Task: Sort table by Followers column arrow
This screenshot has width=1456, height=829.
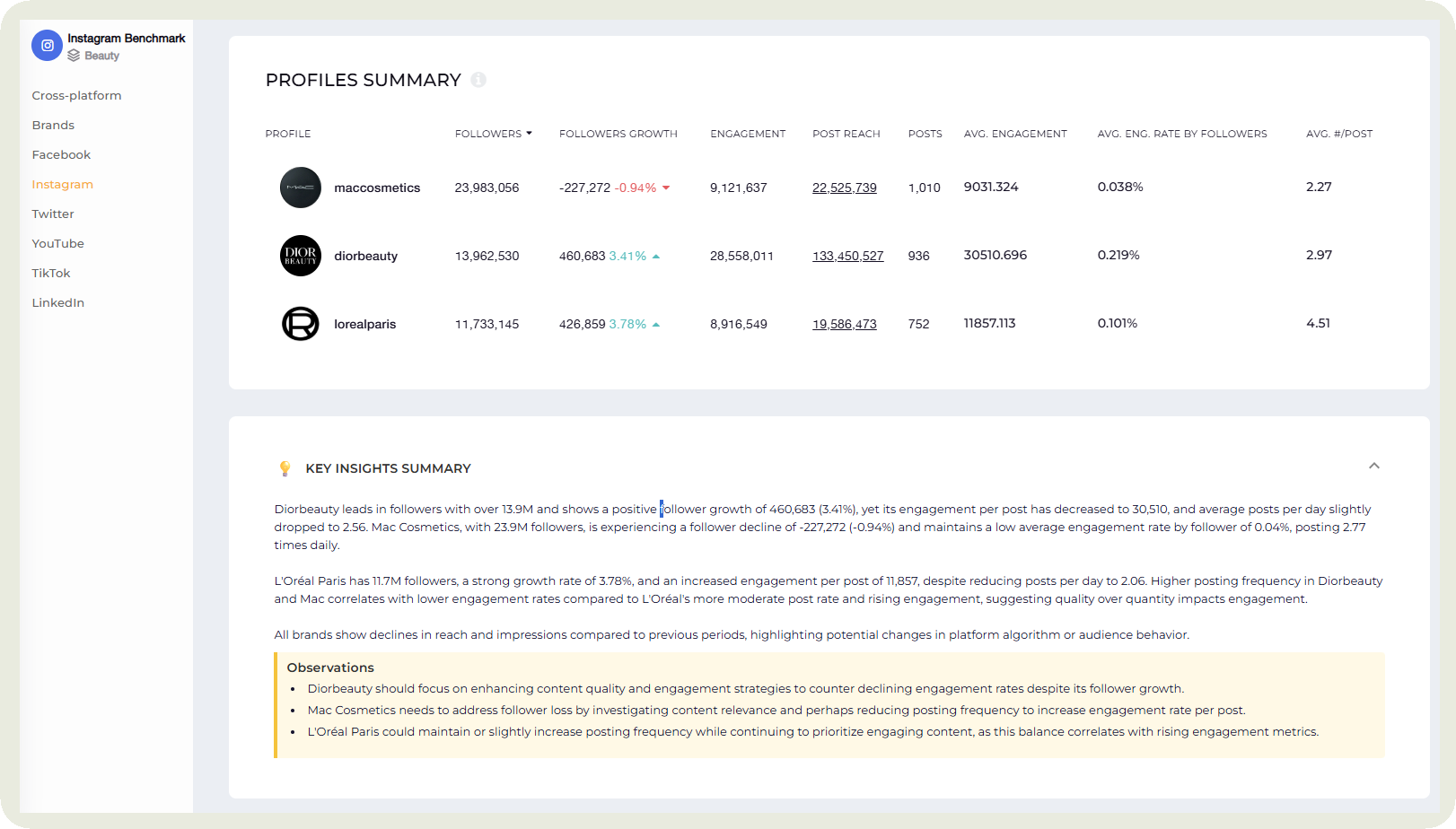Action: tap(529, 134)
